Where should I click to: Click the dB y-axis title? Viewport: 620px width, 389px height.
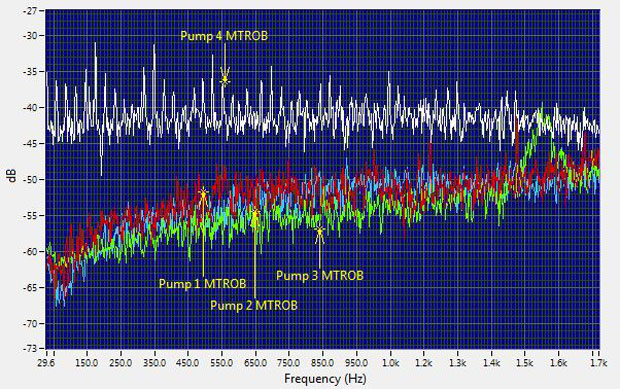12,175
